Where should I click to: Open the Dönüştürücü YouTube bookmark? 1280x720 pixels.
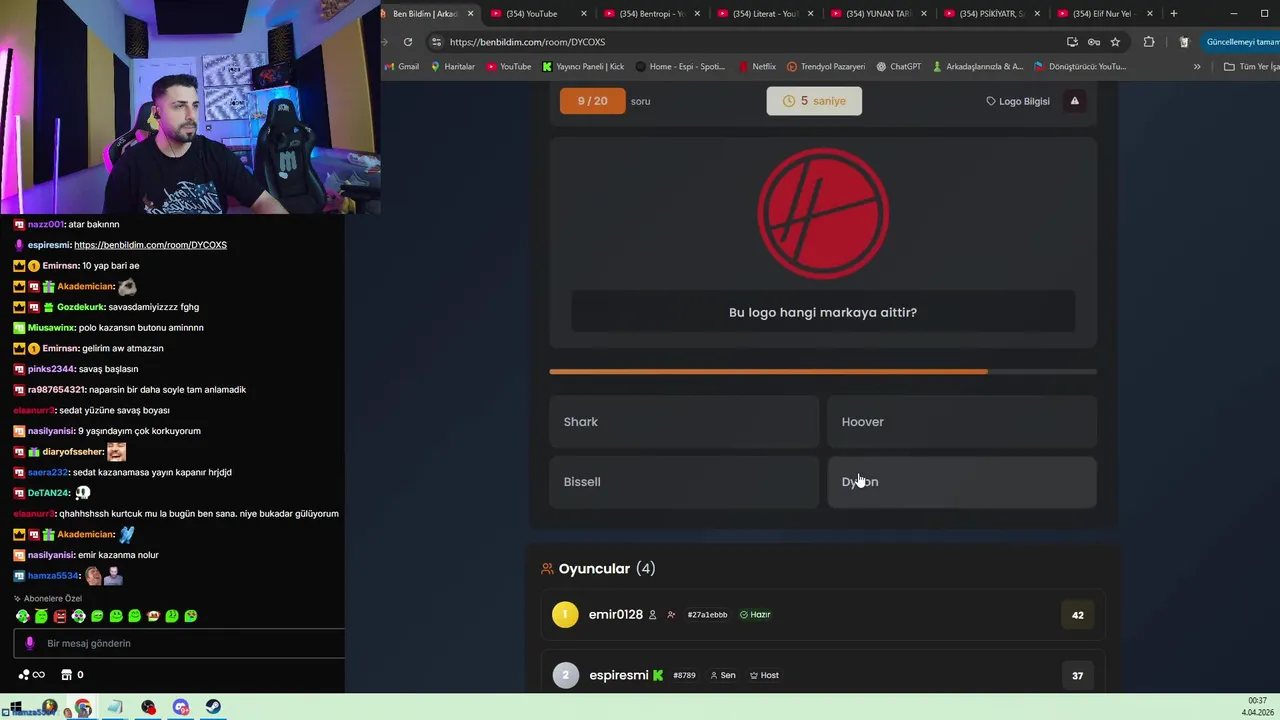tap(1080, 67)
